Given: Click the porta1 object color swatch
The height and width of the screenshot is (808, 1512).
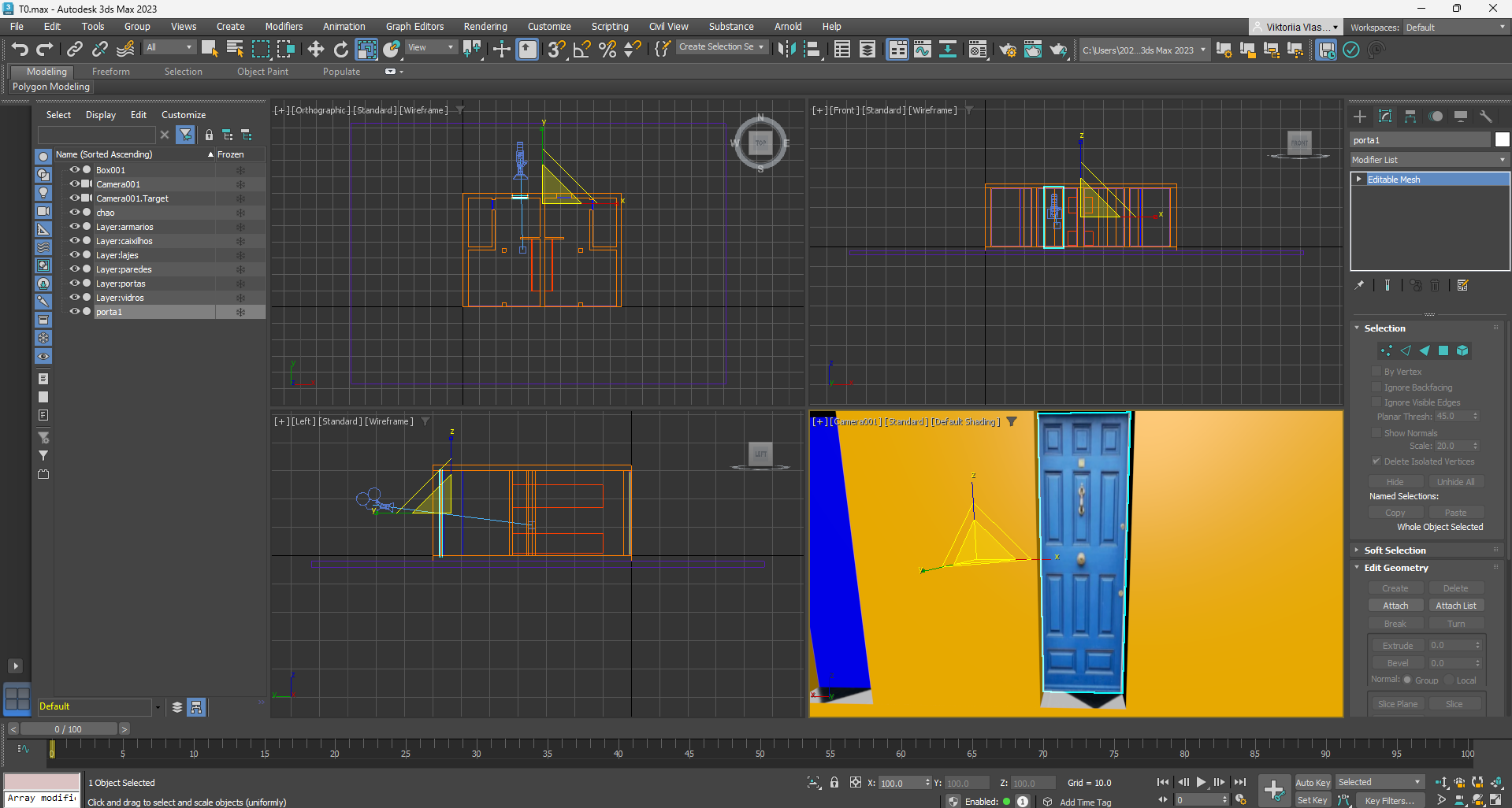Looking at the screenshot, I should (1502, 140).
